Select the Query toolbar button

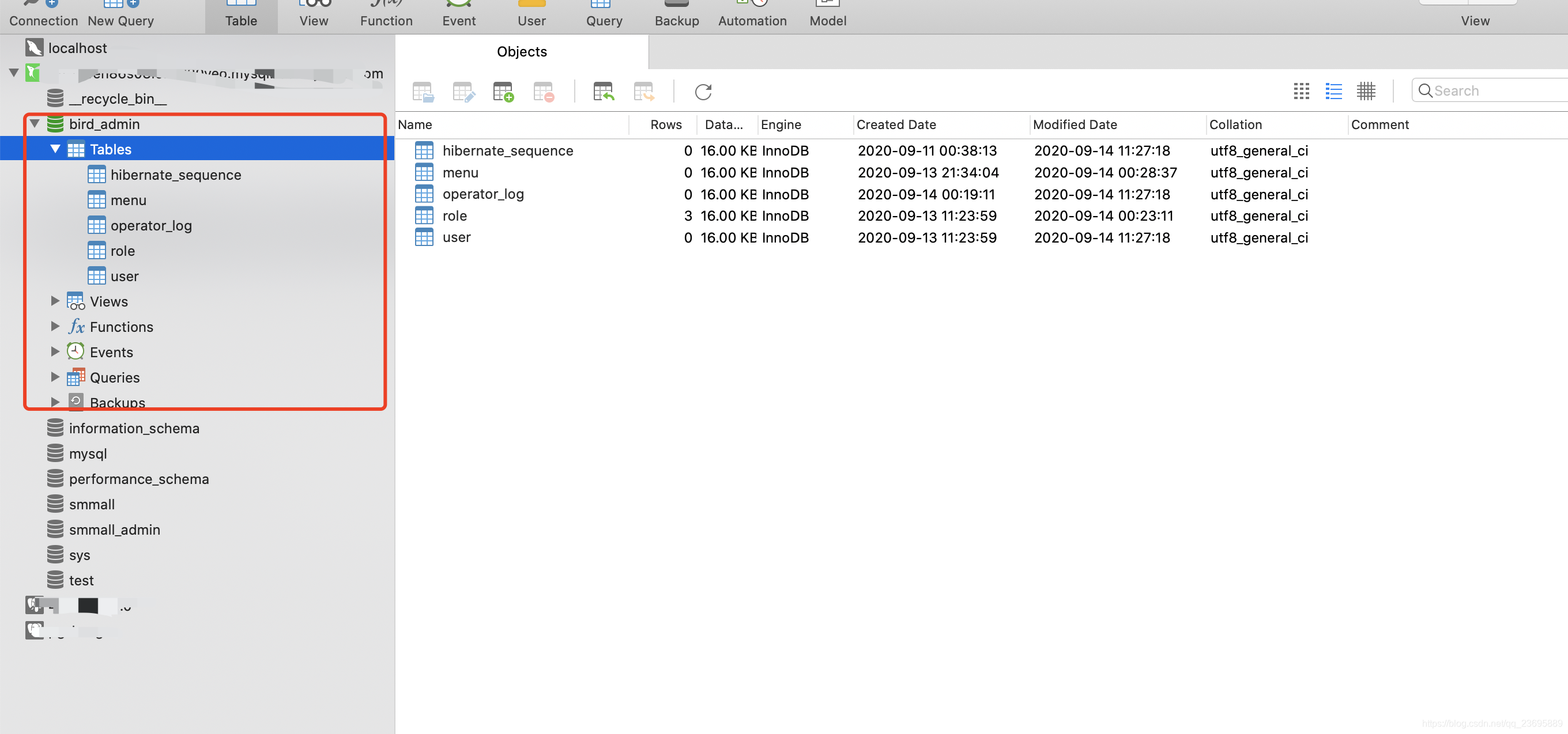click(x=604, y=14)
